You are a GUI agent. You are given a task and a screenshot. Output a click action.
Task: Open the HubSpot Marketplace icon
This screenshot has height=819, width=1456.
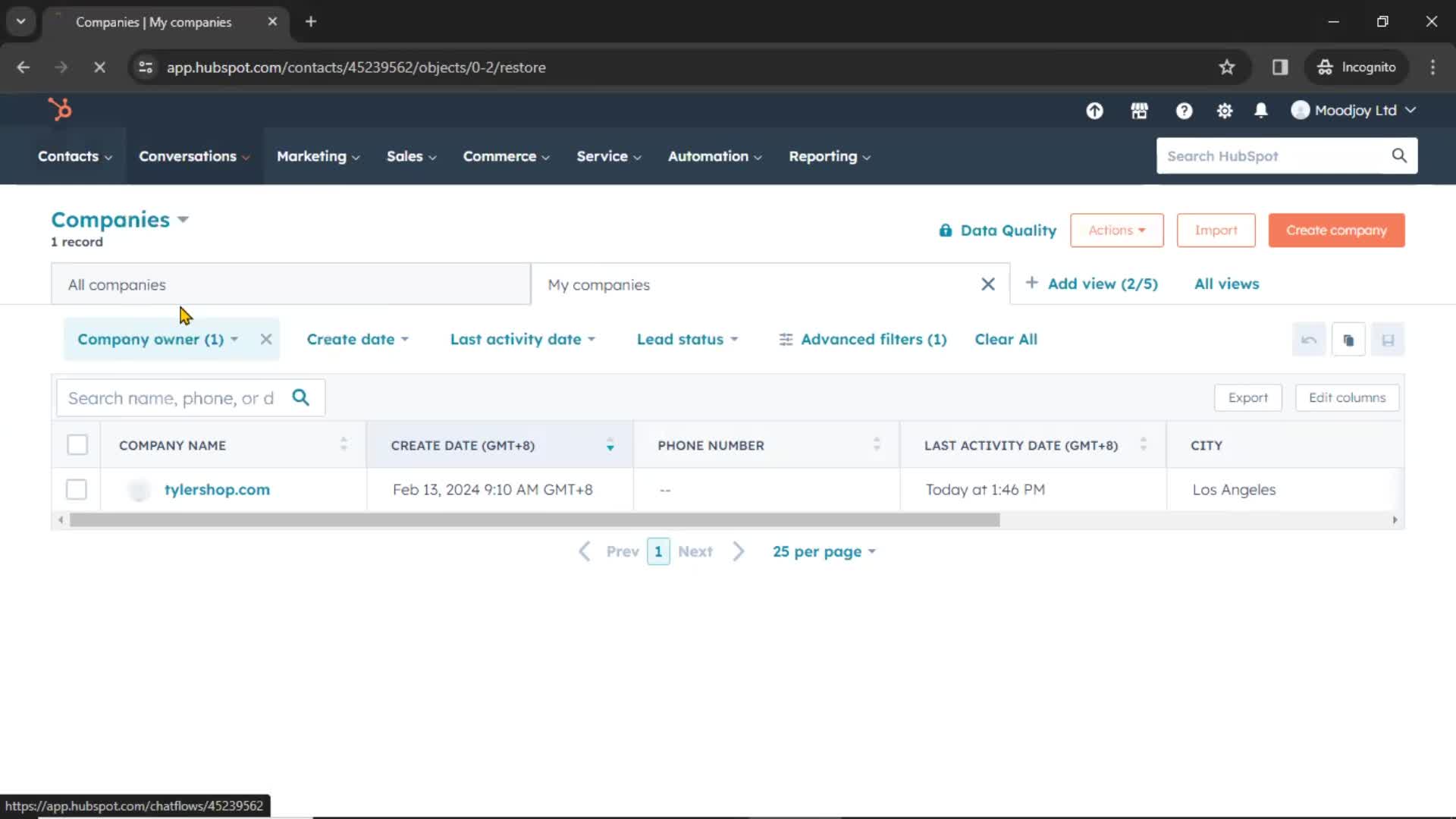point(1139,111)
